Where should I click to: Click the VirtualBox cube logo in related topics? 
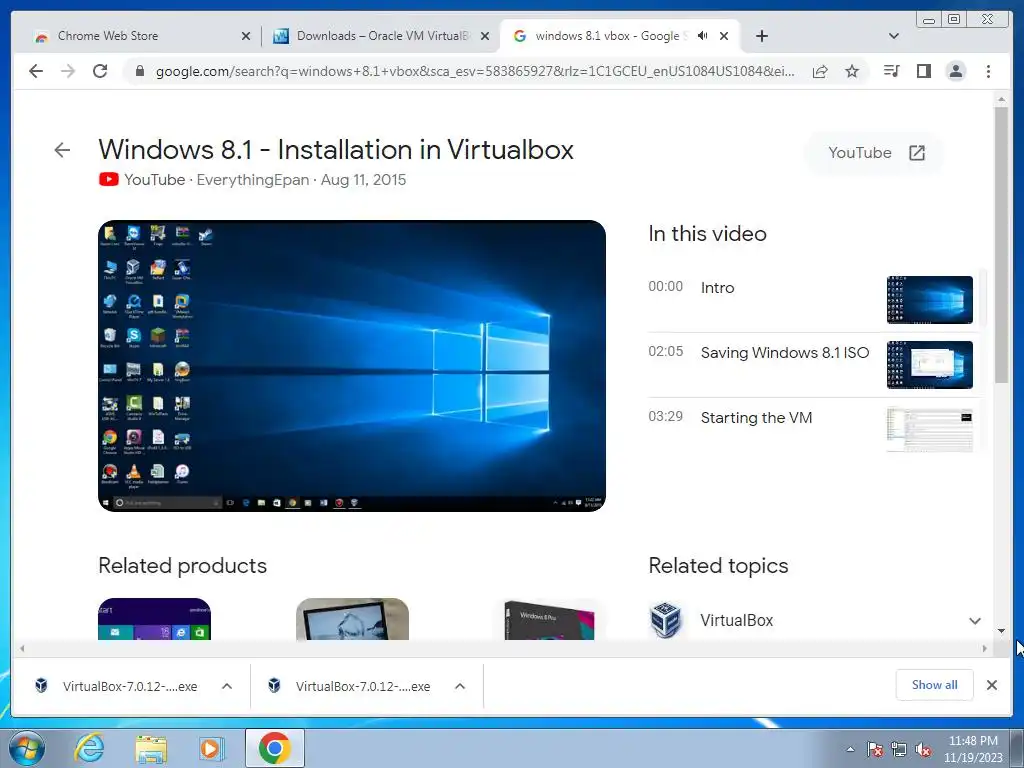coord(666,620)
